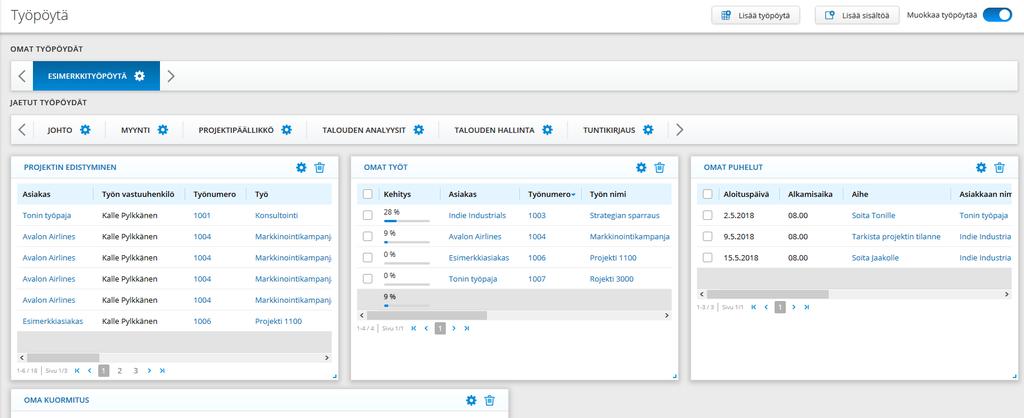1024x418 pixels.
Task: Open the Strategian sparraus work link
Action: click(x=624, y=216)
